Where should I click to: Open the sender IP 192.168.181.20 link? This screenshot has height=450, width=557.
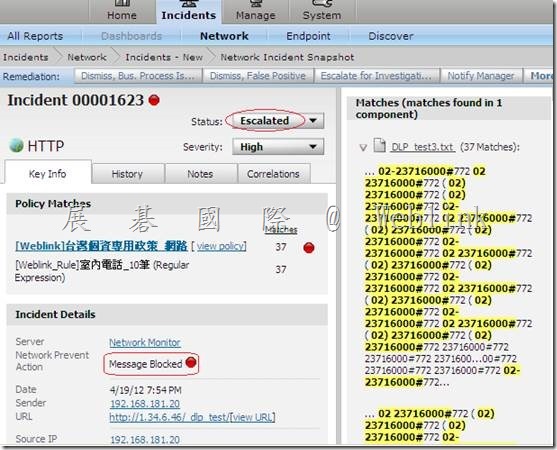[145, 403]
